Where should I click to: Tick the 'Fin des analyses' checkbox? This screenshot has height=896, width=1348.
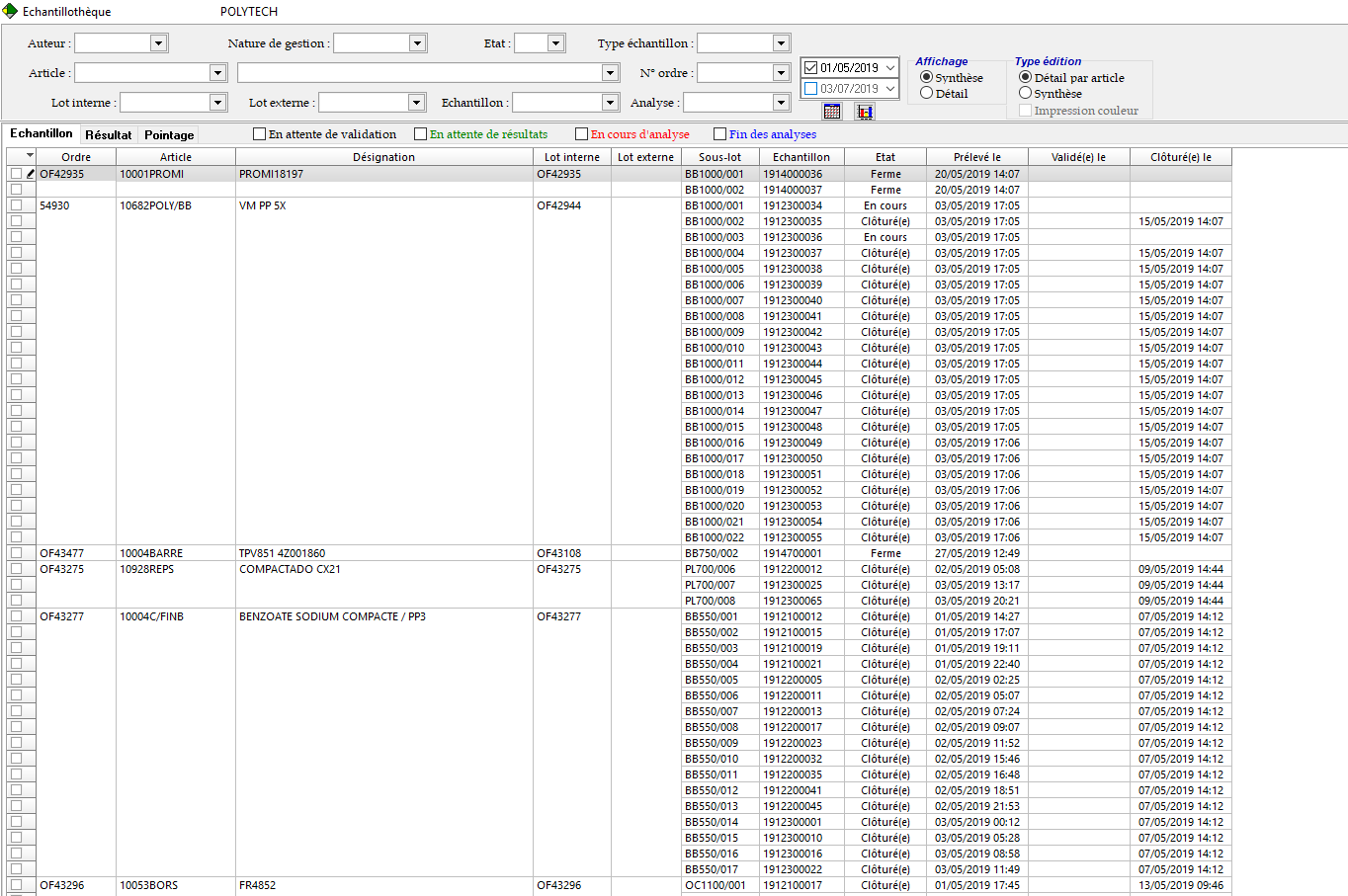coord(720,134)
